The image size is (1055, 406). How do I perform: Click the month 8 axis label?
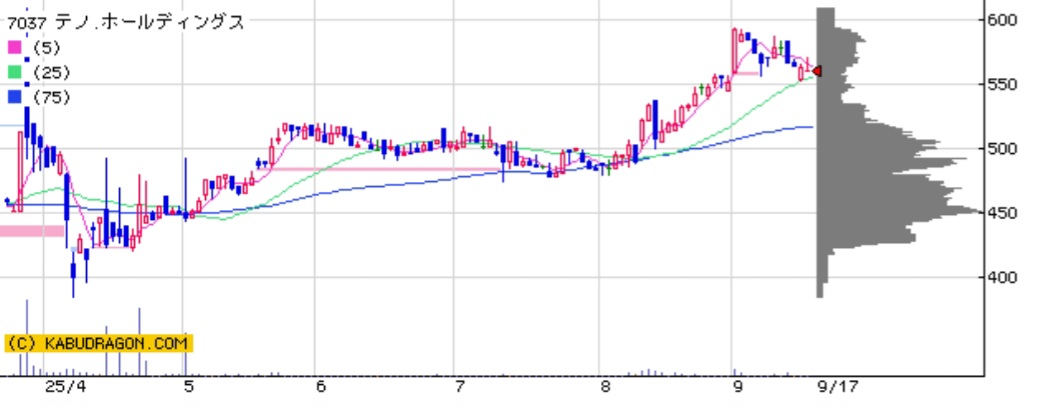pyautogui.click(x=605, y=387)
